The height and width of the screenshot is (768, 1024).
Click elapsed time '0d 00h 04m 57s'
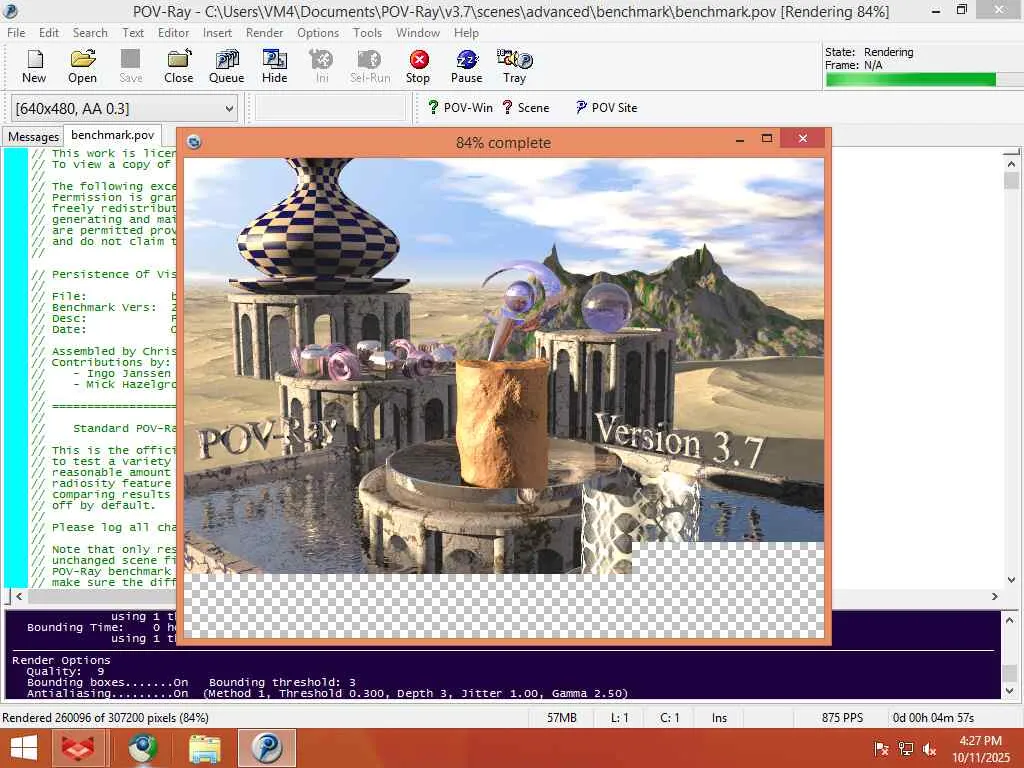pos(933,718)
